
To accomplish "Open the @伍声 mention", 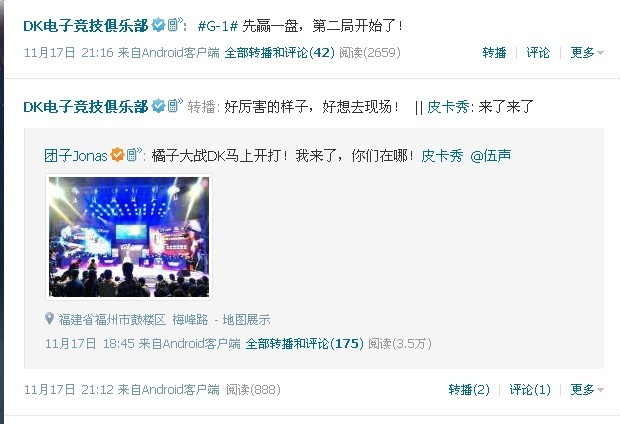I will (491, 156).
